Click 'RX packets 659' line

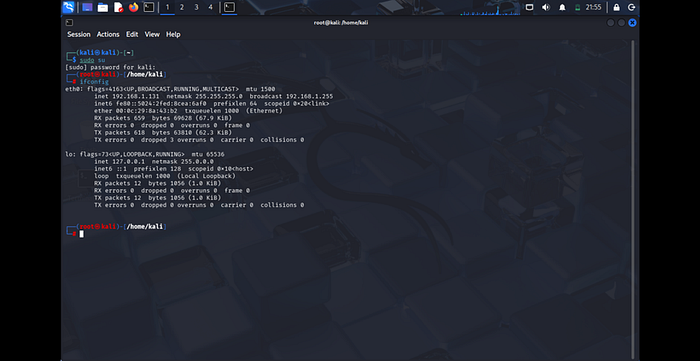163,118
